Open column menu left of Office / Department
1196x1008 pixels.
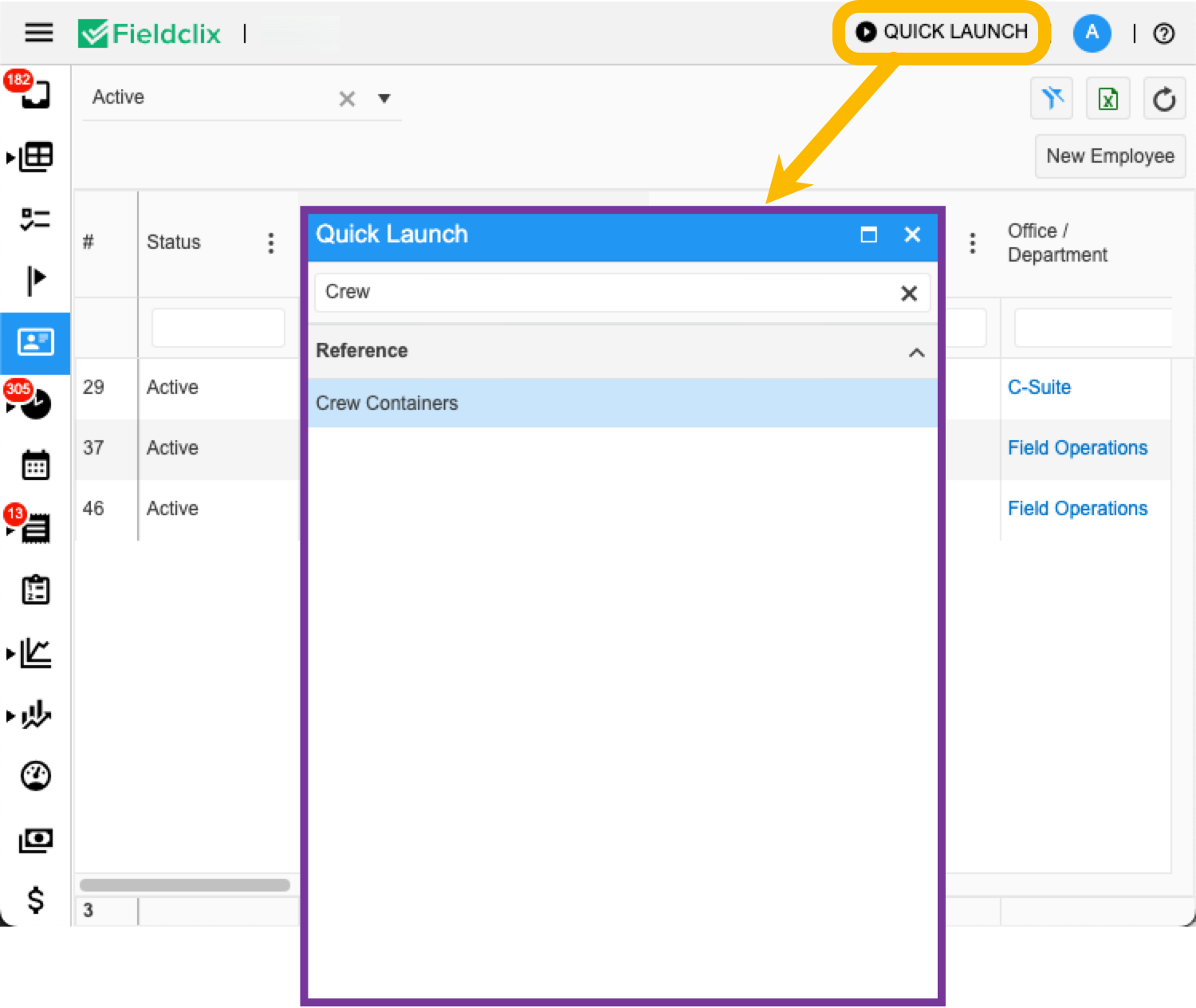pos(972,243)
